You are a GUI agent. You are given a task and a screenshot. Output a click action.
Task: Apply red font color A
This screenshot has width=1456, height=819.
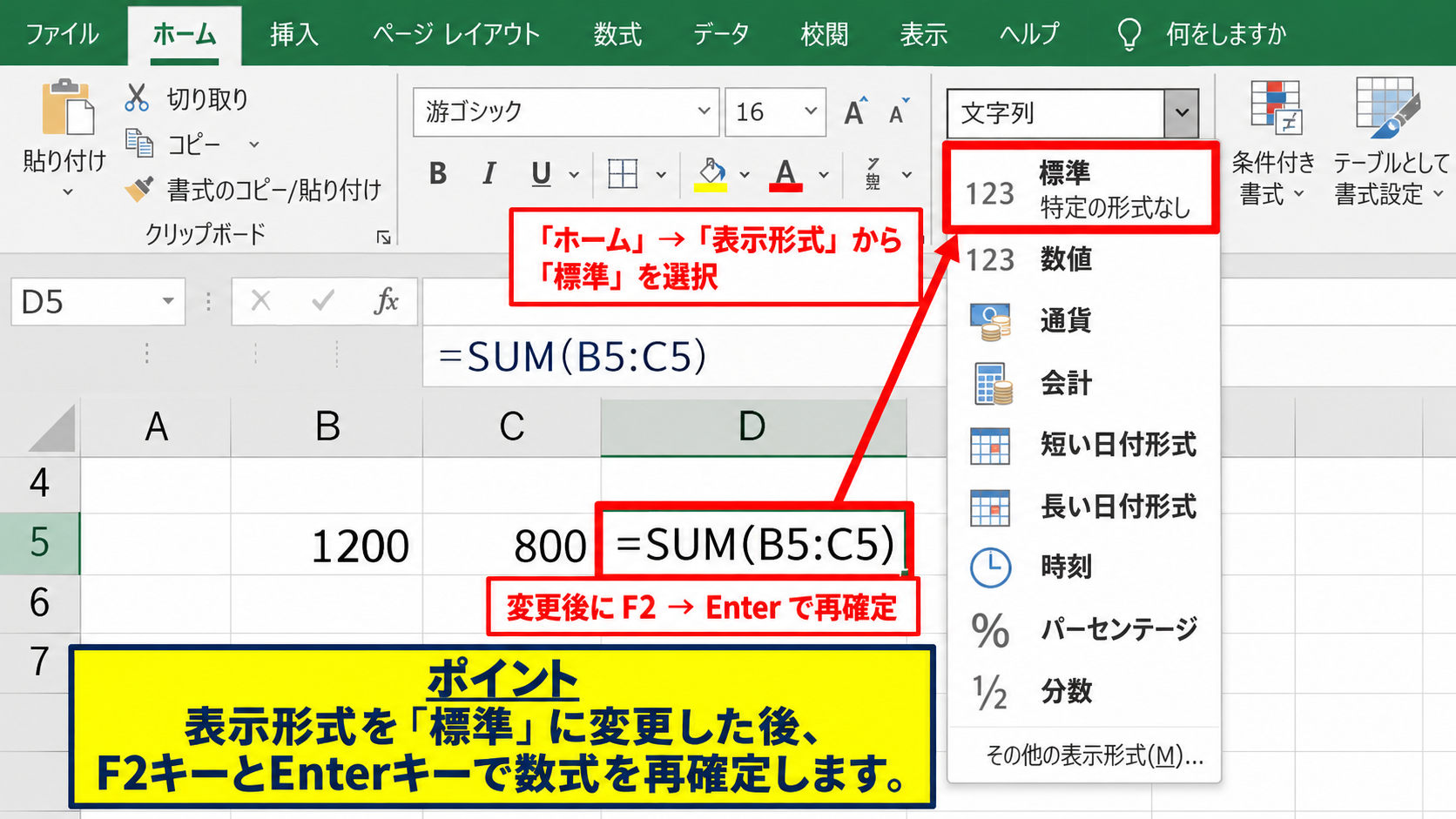tap(785, 174)
